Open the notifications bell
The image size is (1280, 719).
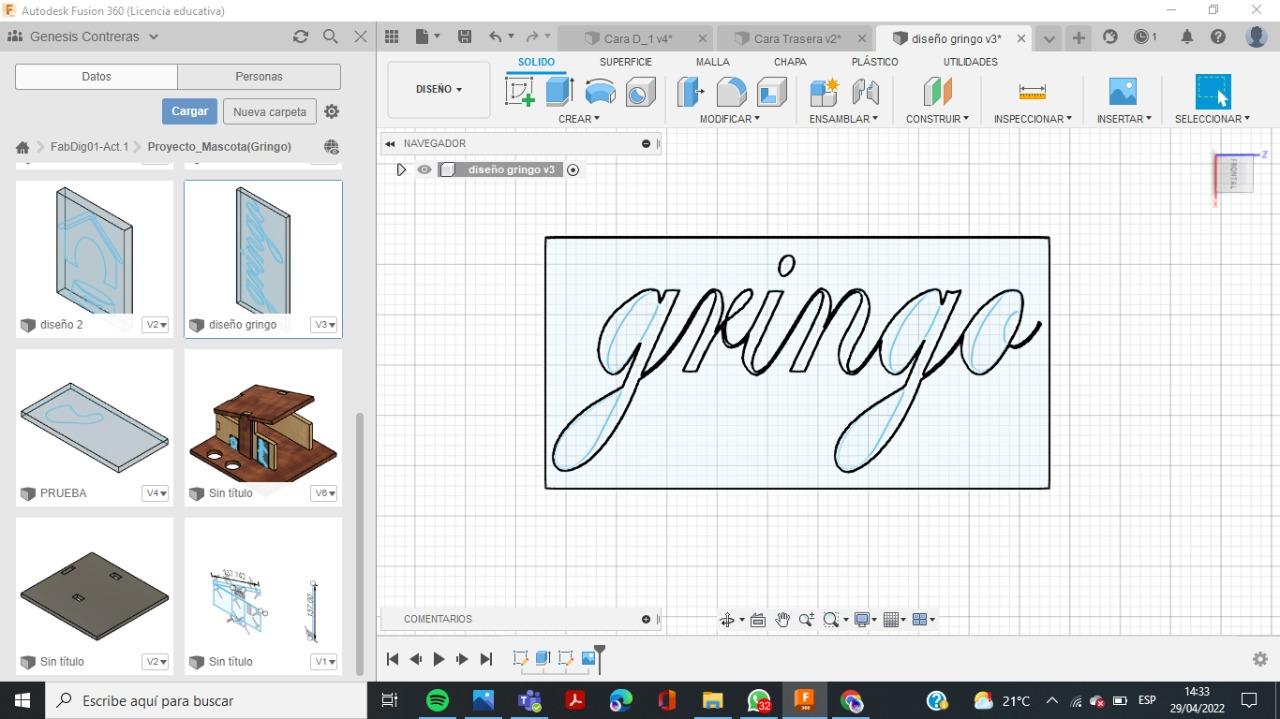click(x=1187, y=37)
